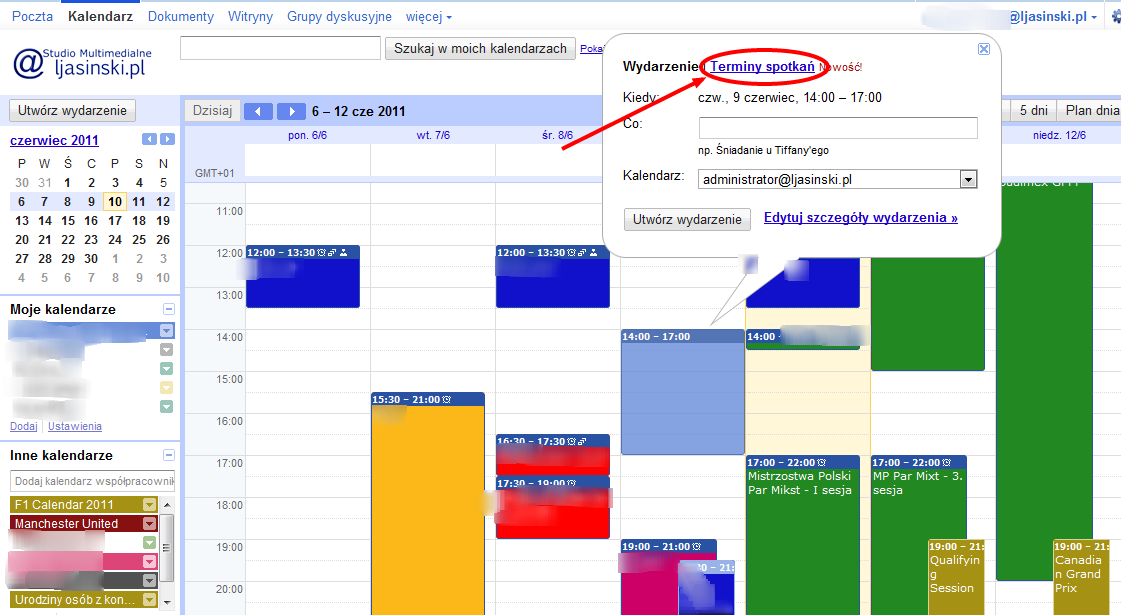Open the orange 15:30 – 21:00 event

(428, 503)
